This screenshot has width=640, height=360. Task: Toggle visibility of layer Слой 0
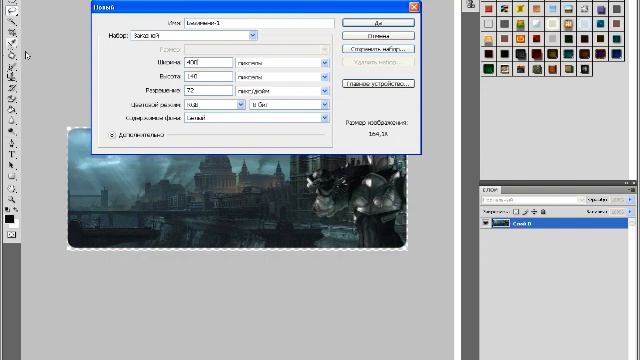click(485, 223)
